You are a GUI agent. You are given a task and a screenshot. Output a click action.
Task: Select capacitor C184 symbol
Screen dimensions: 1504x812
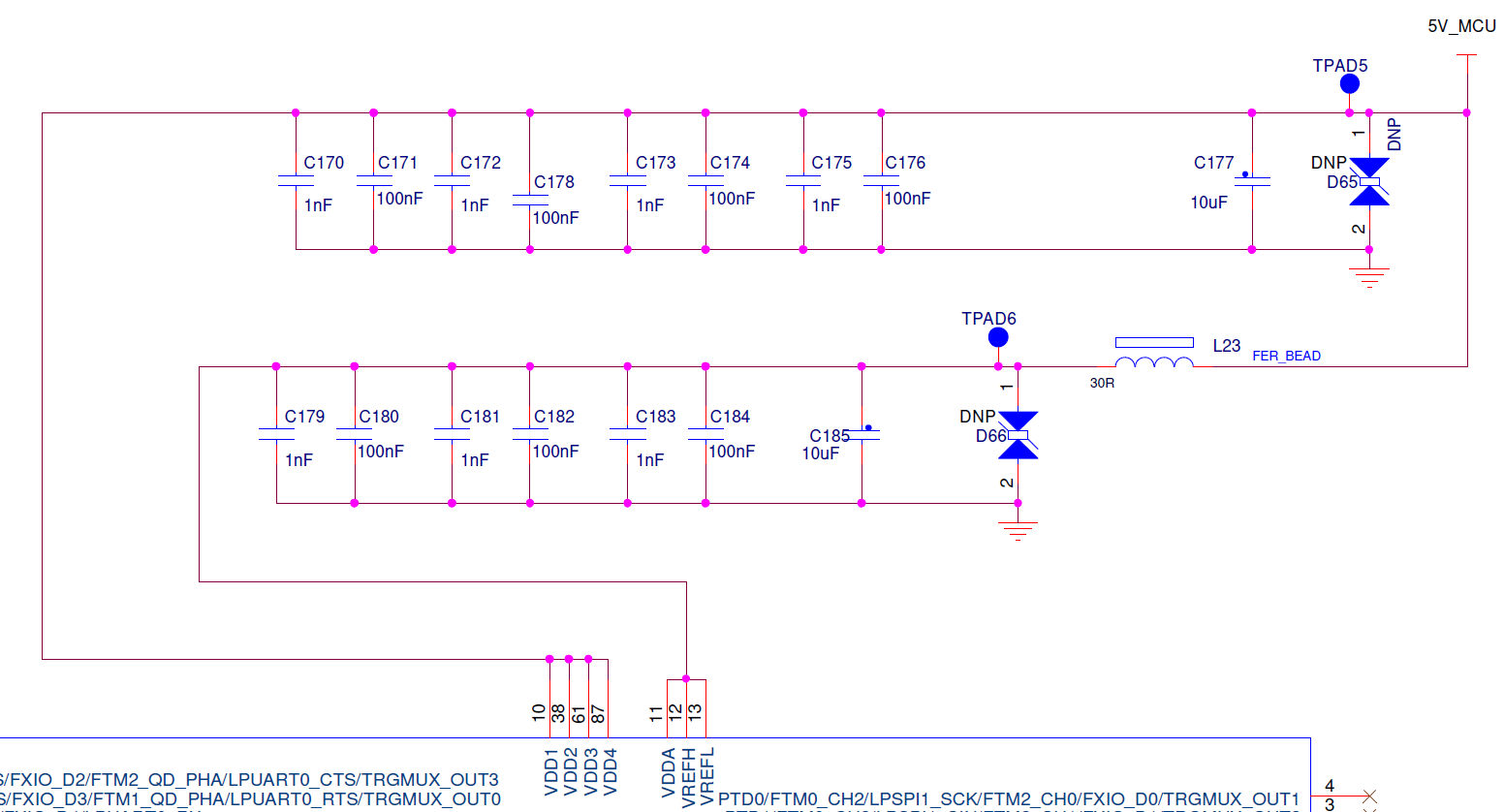click(705, 435)
